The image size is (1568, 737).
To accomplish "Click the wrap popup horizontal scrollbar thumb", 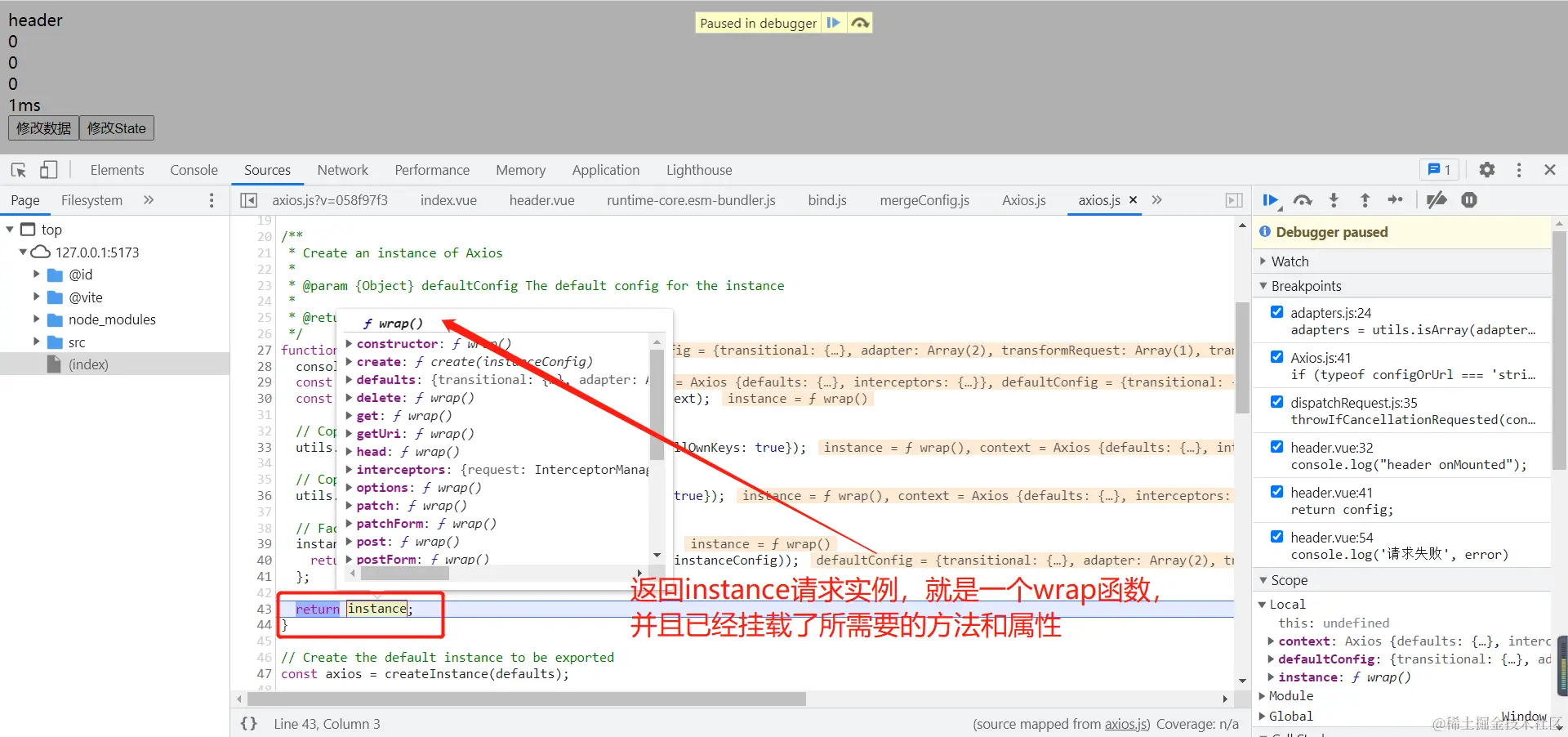I will 405,574.
